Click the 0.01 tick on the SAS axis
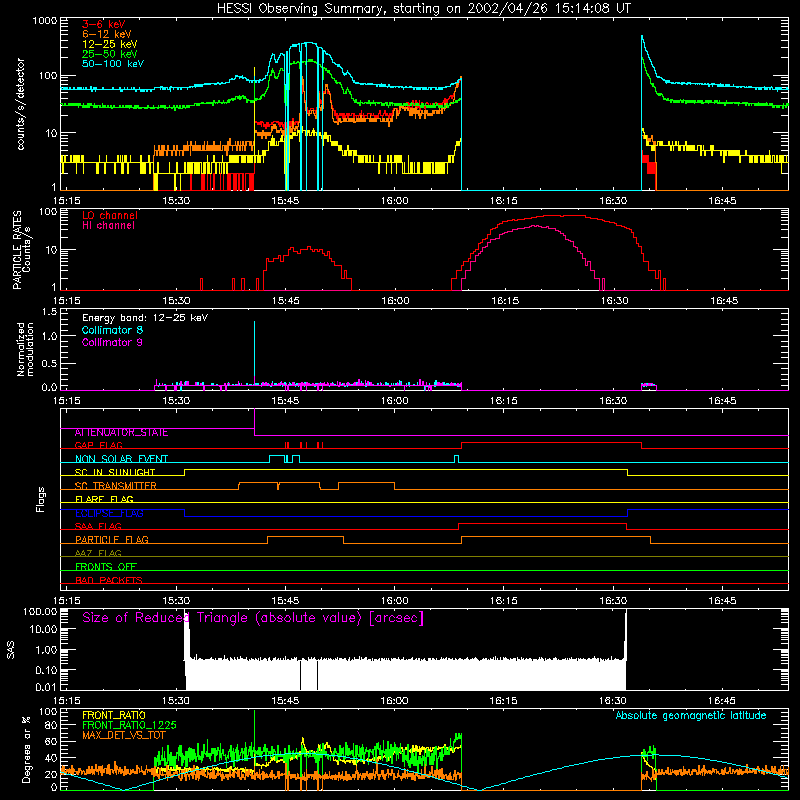800x800 pixels. point(46,687)
